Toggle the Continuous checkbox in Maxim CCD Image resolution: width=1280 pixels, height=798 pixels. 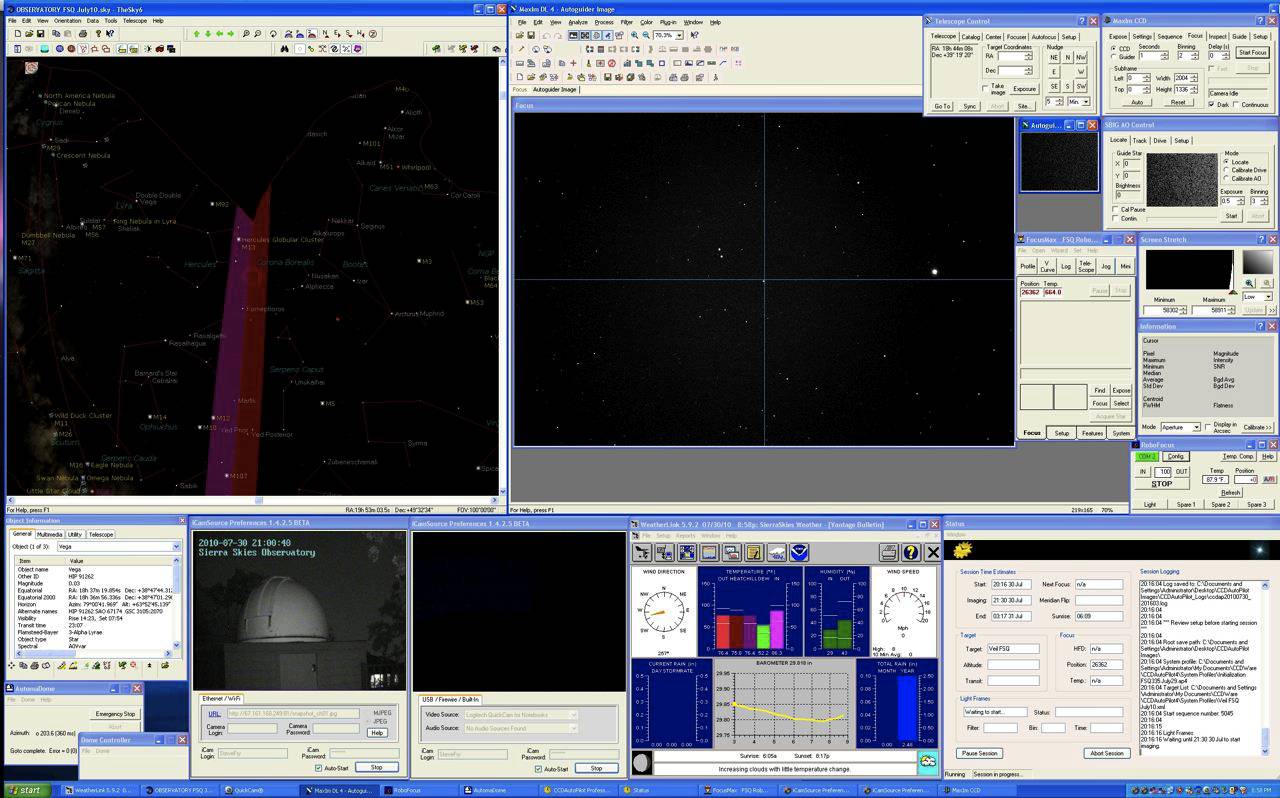click(1236, 104)
